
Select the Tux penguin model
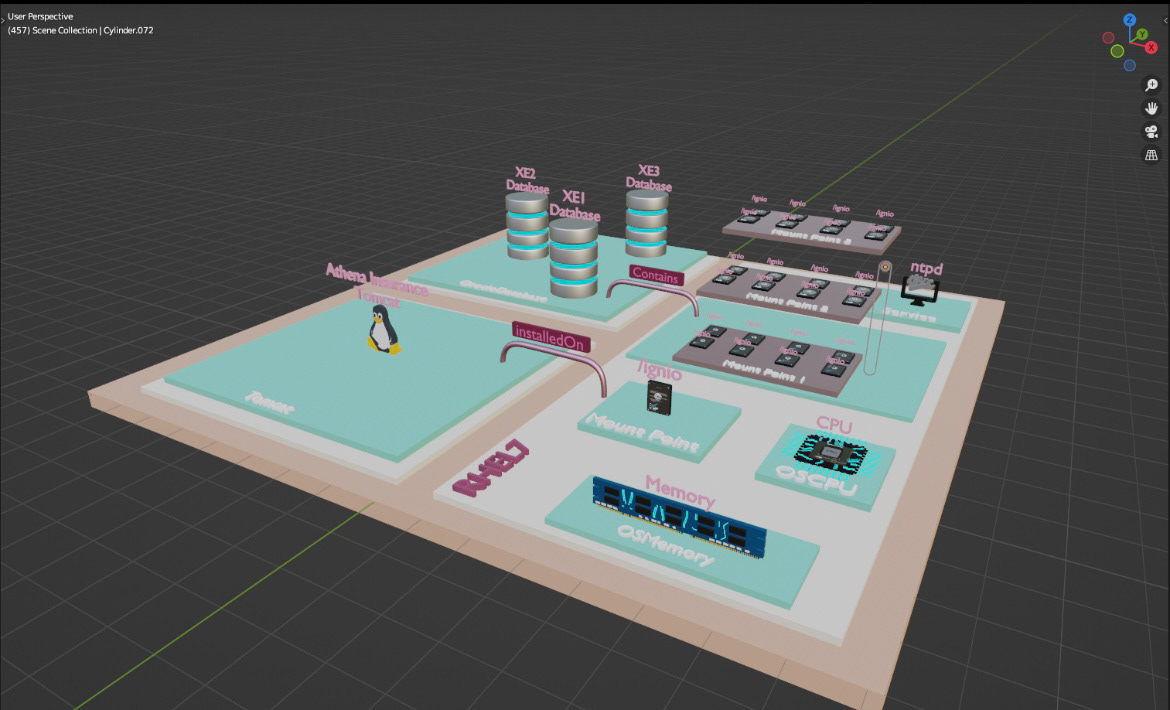(x=383, y=329)
